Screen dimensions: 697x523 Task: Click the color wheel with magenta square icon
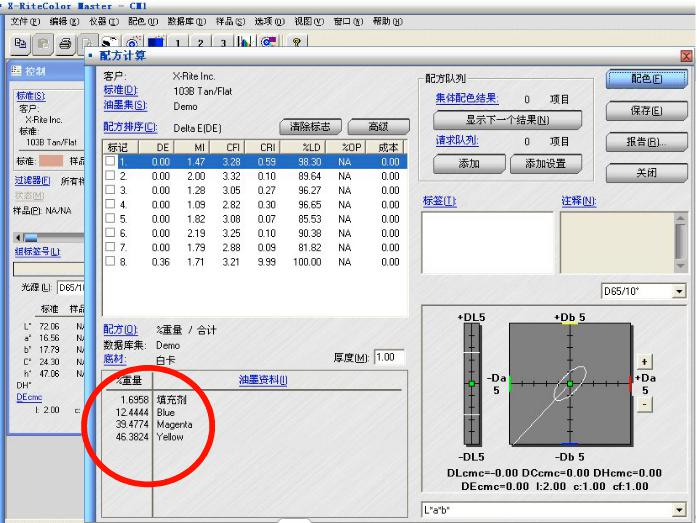268,42
